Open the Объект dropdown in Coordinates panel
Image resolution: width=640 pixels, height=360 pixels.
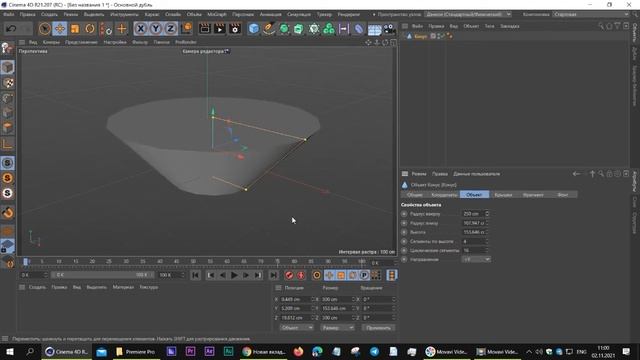click(x=296, y=328)
